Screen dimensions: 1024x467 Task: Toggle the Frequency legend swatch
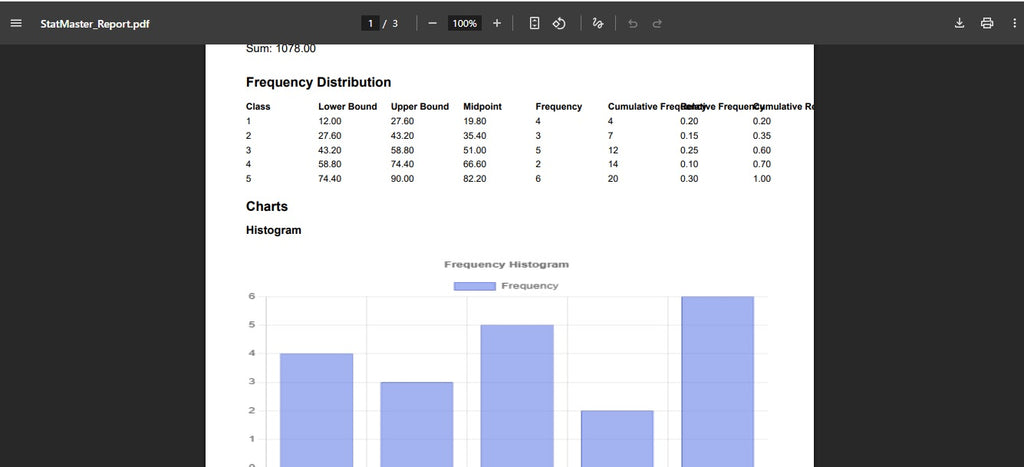click(475, 286)
